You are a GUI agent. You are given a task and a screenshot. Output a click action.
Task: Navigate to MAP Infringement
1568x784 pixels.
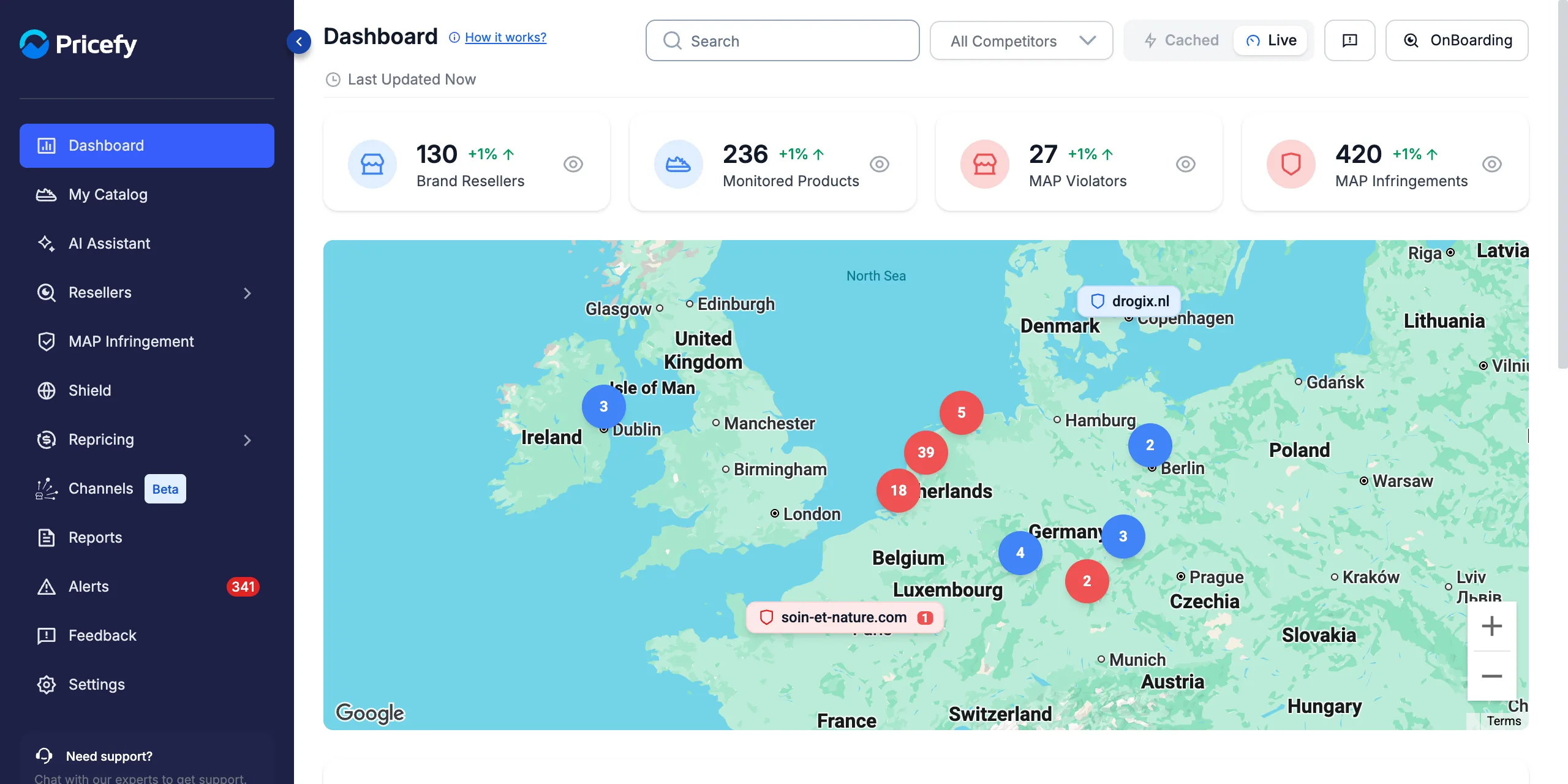click(x=147, y=342)
